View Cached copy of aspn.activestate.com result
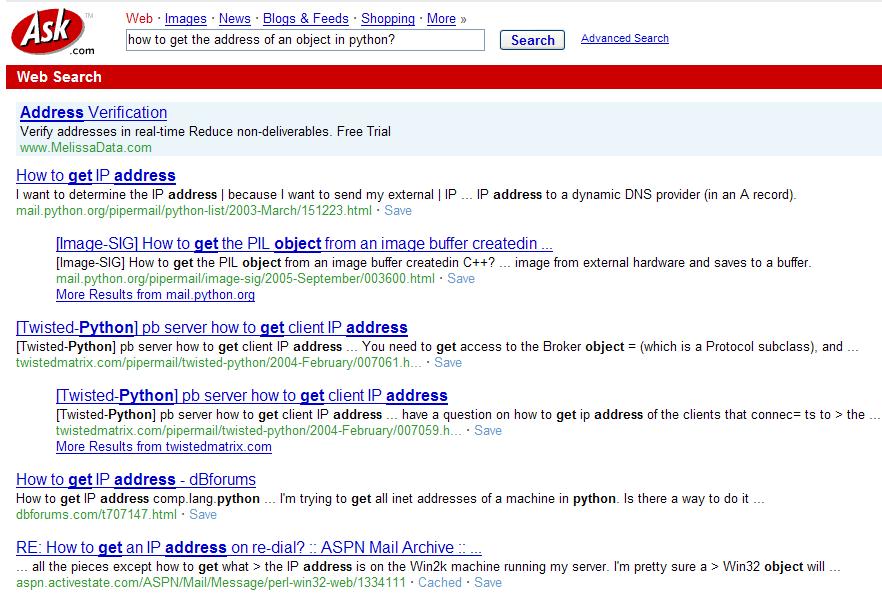882x597 pixels. point(440,583)
